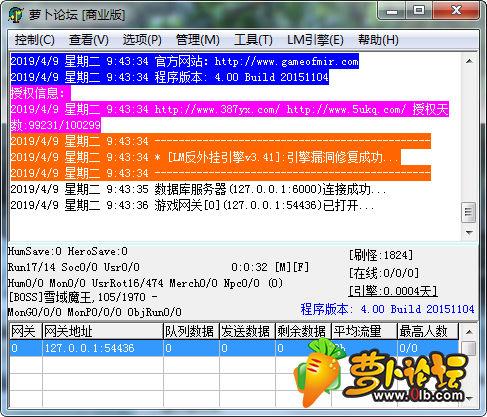The image size is (487, 417).
Task: Click the 数据库服务器 连接成功 log line
Action: coord(198,189)
